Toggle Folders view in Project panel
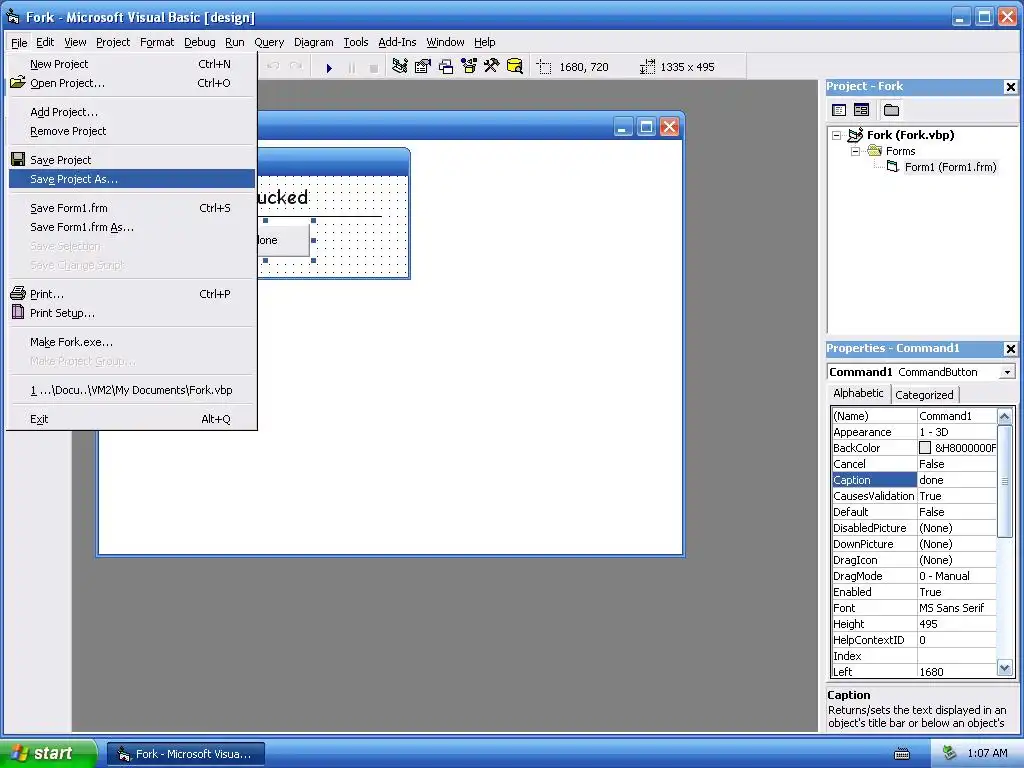Image resolution: width=1024 pixels, height=768 pixels. [891, 110]
